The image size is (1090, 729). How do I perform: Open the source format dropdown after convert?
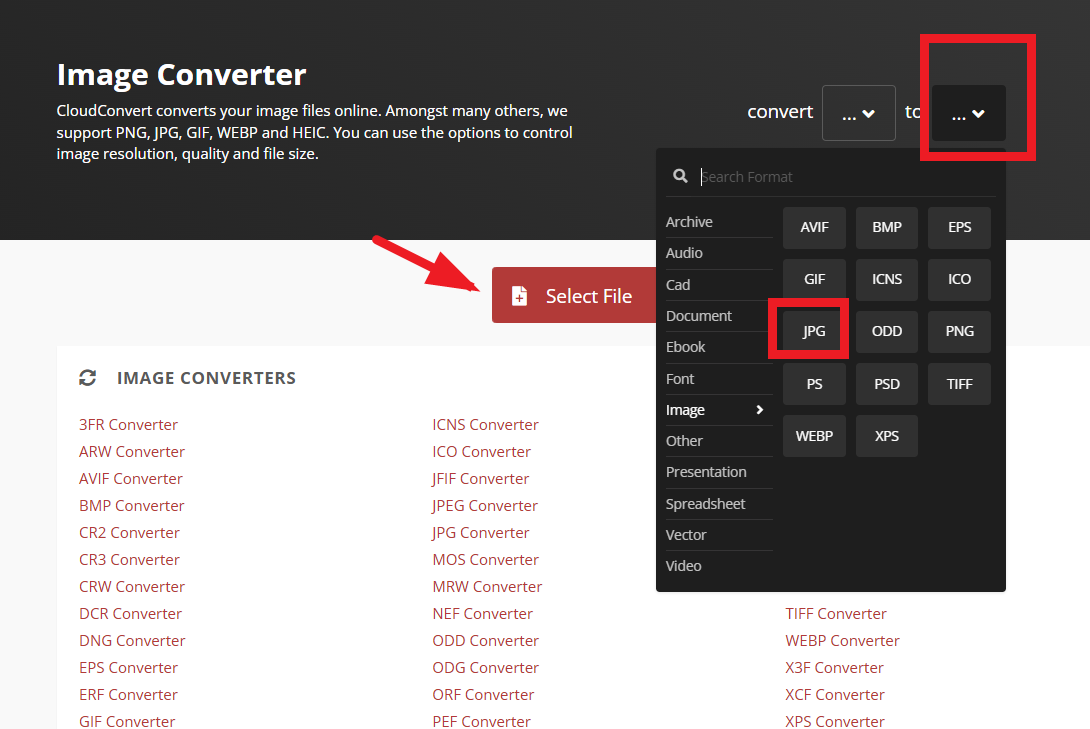point(859,113)
